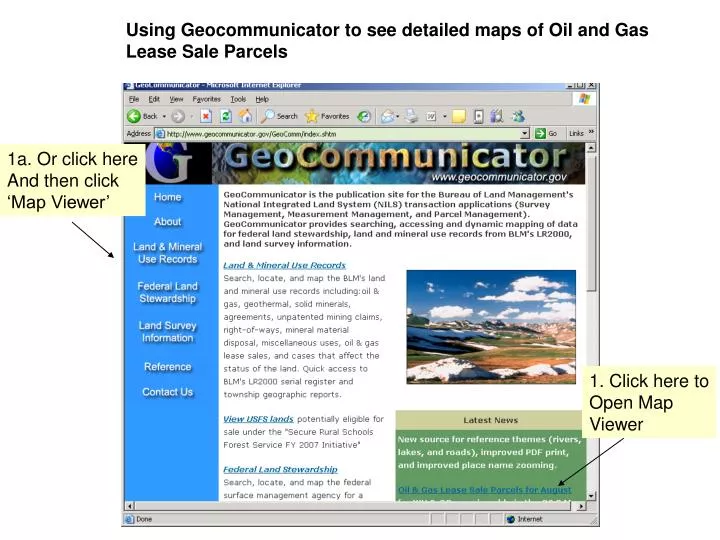The width and height of the screenshot is (720, 540).
Task: Open Home in the sidebar
Action: point(168,197)
